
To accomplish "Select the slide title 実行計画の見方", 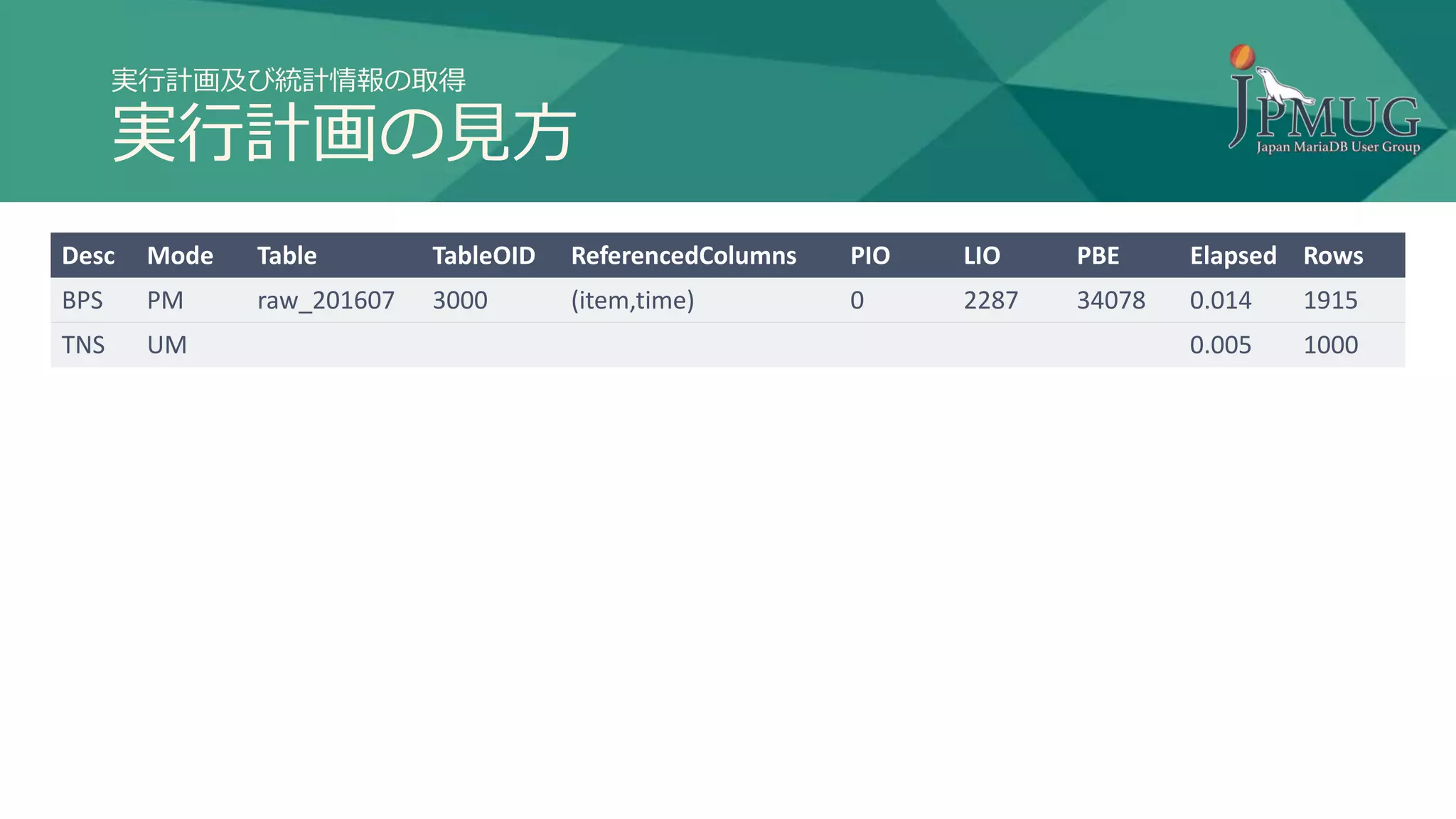I will coord(343,133).
